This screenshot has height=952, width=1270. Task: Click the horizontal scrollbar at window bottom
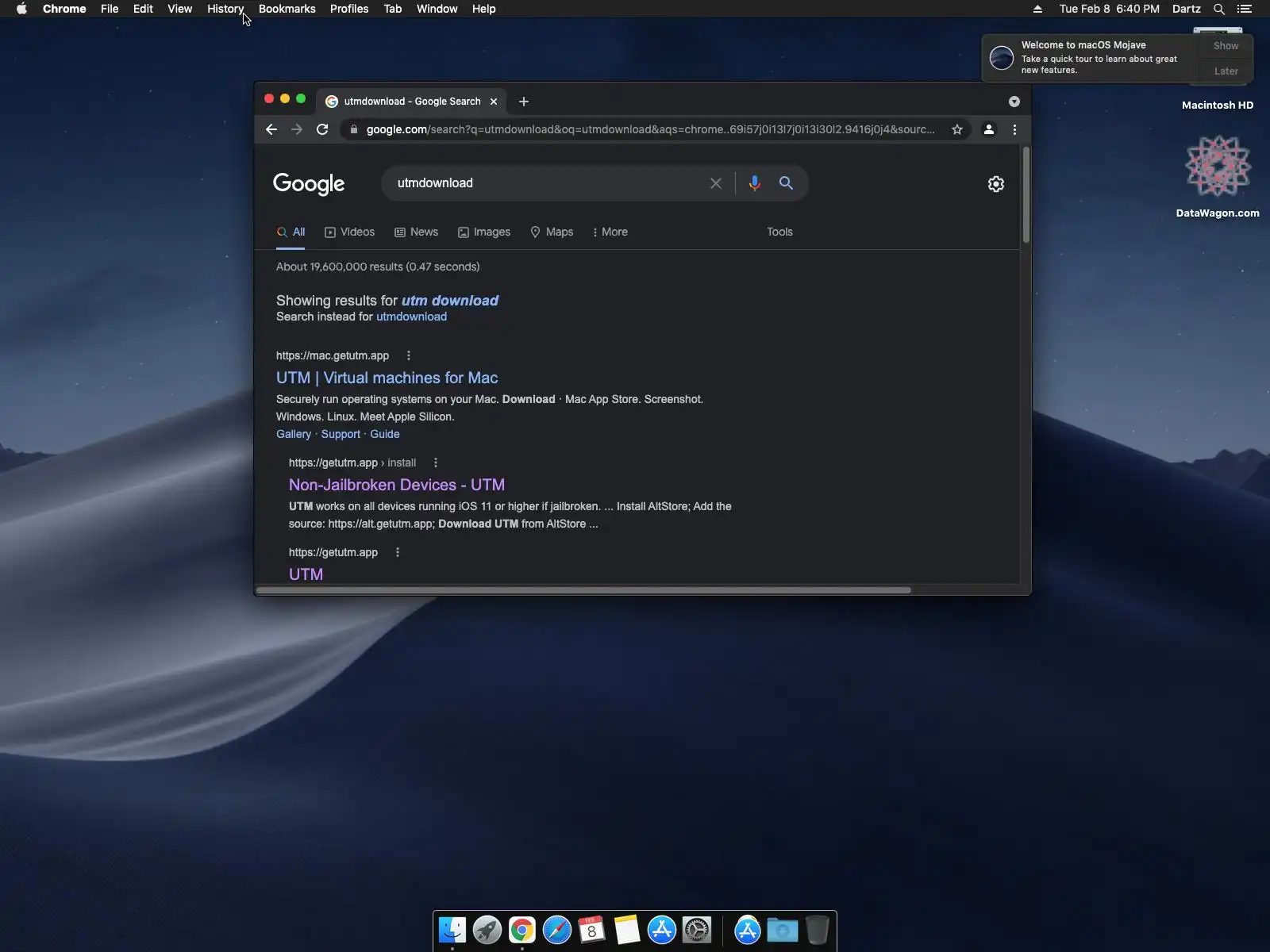pos(583,590)
